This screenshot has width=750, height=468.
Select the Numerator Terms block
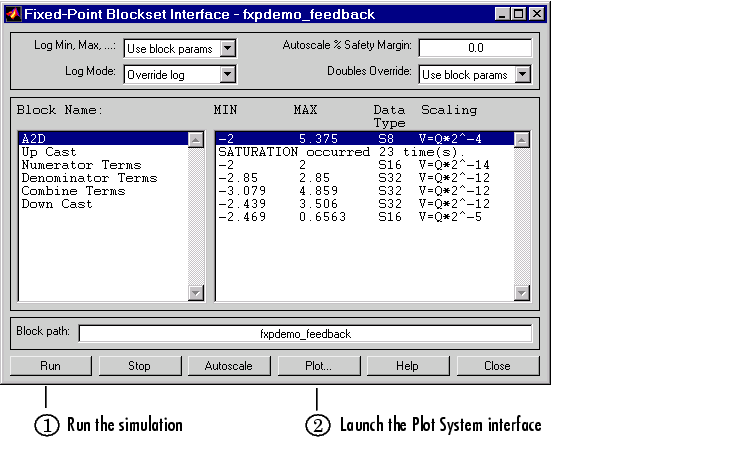pos(103,165)
